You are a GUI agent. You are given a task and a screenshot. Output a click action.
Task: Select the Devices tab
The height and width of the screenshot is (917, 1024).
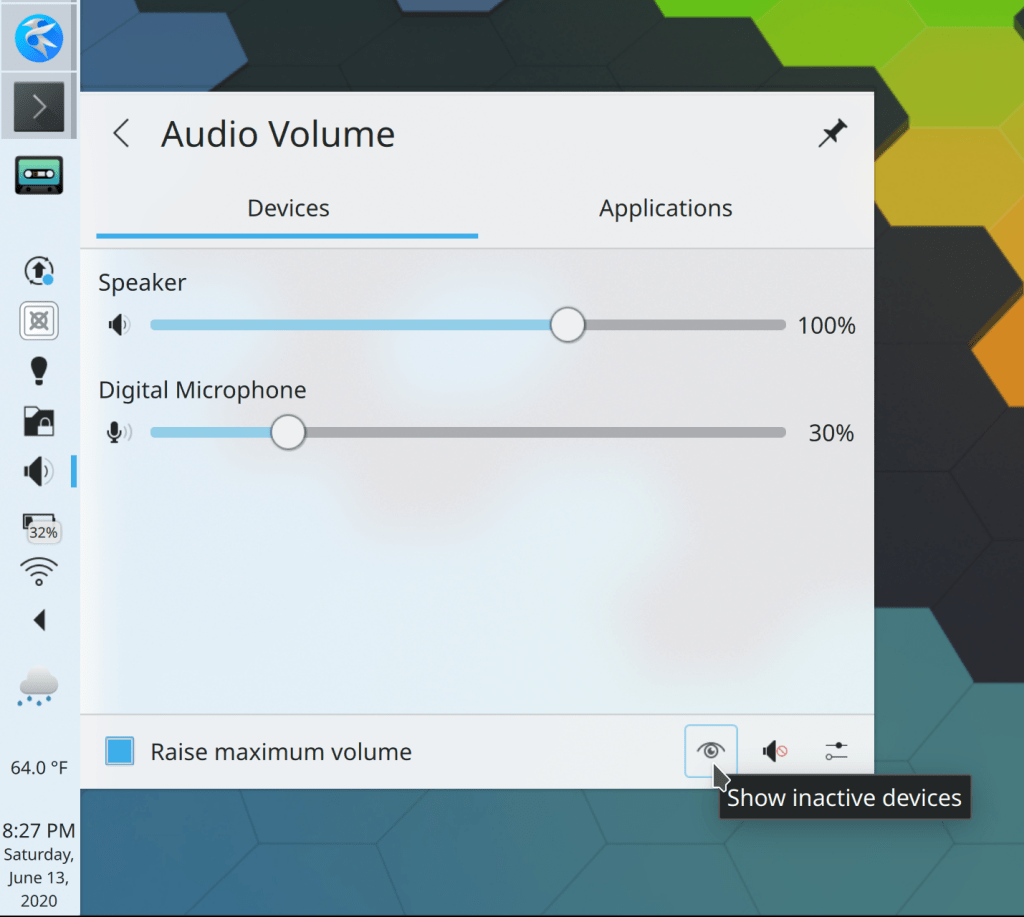pos(288,209)
